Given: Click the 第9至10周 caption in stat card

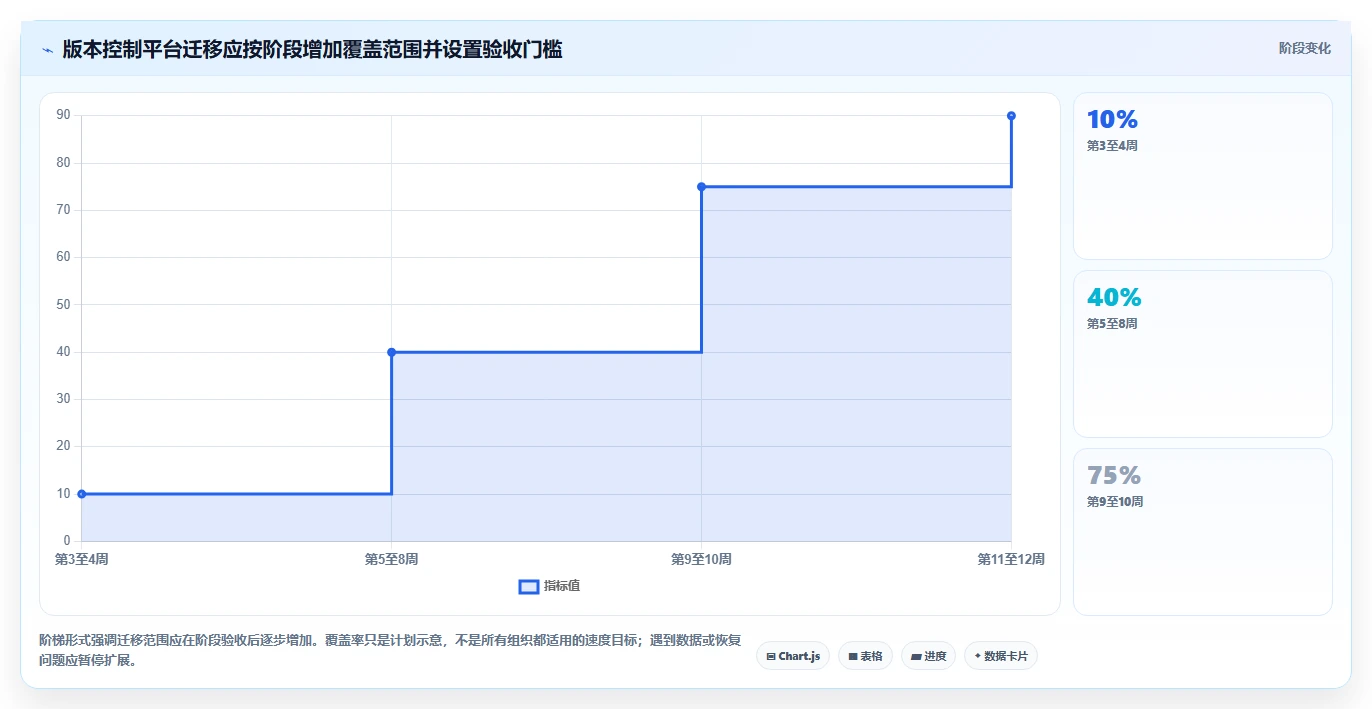Looking at the screenshot, I should pyautogui.click(x=1115, y=502).
